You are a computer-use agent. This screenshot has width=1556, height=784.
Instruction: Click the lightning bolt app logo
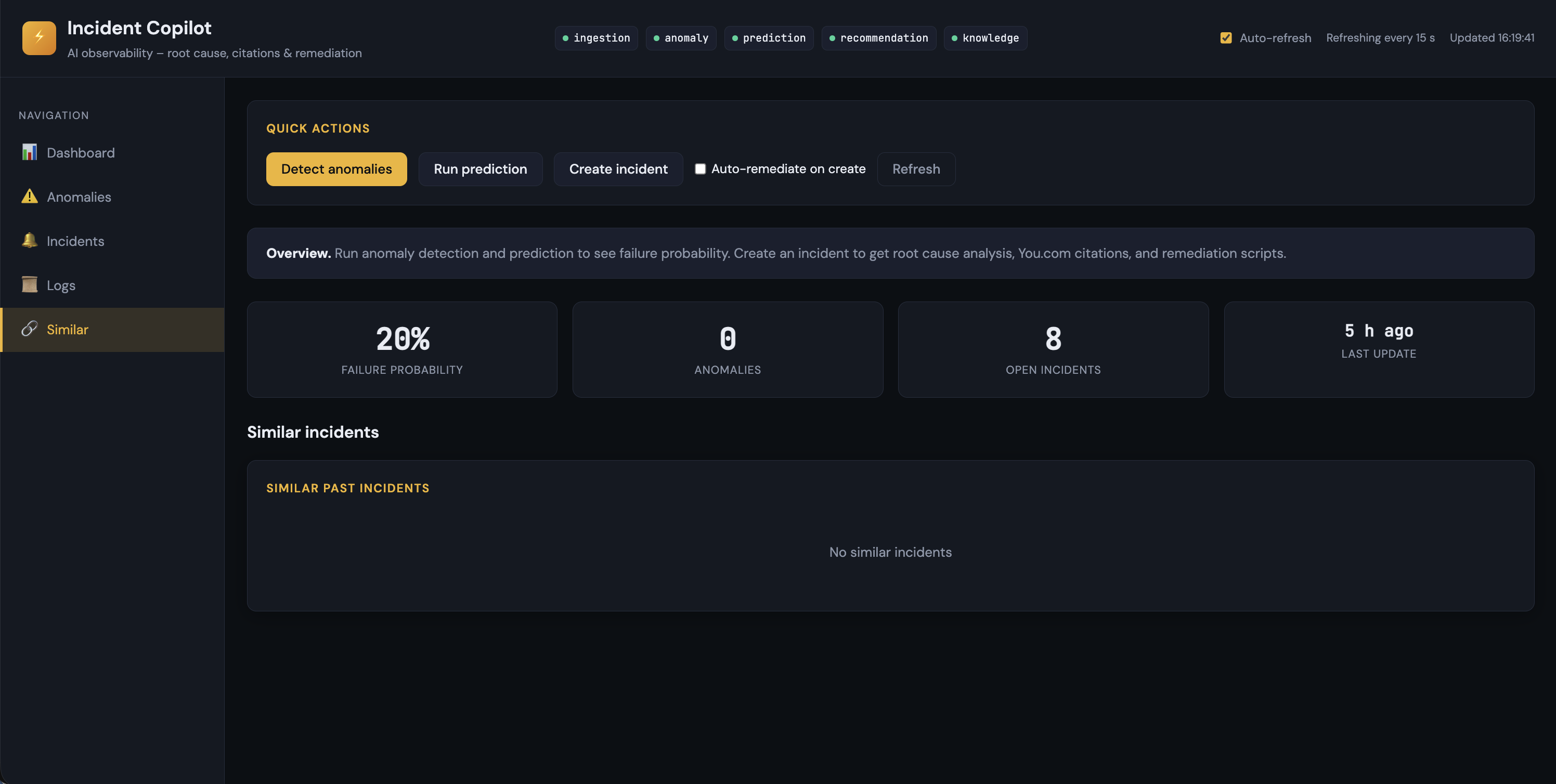38,37
